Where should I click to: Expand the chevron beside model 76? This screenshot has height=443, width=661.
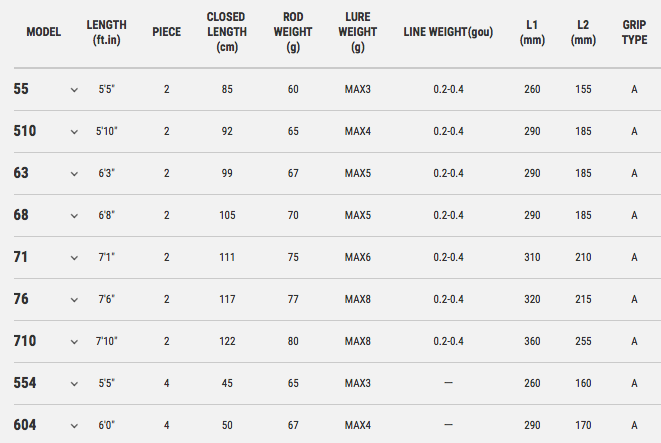tap(74, 300)
